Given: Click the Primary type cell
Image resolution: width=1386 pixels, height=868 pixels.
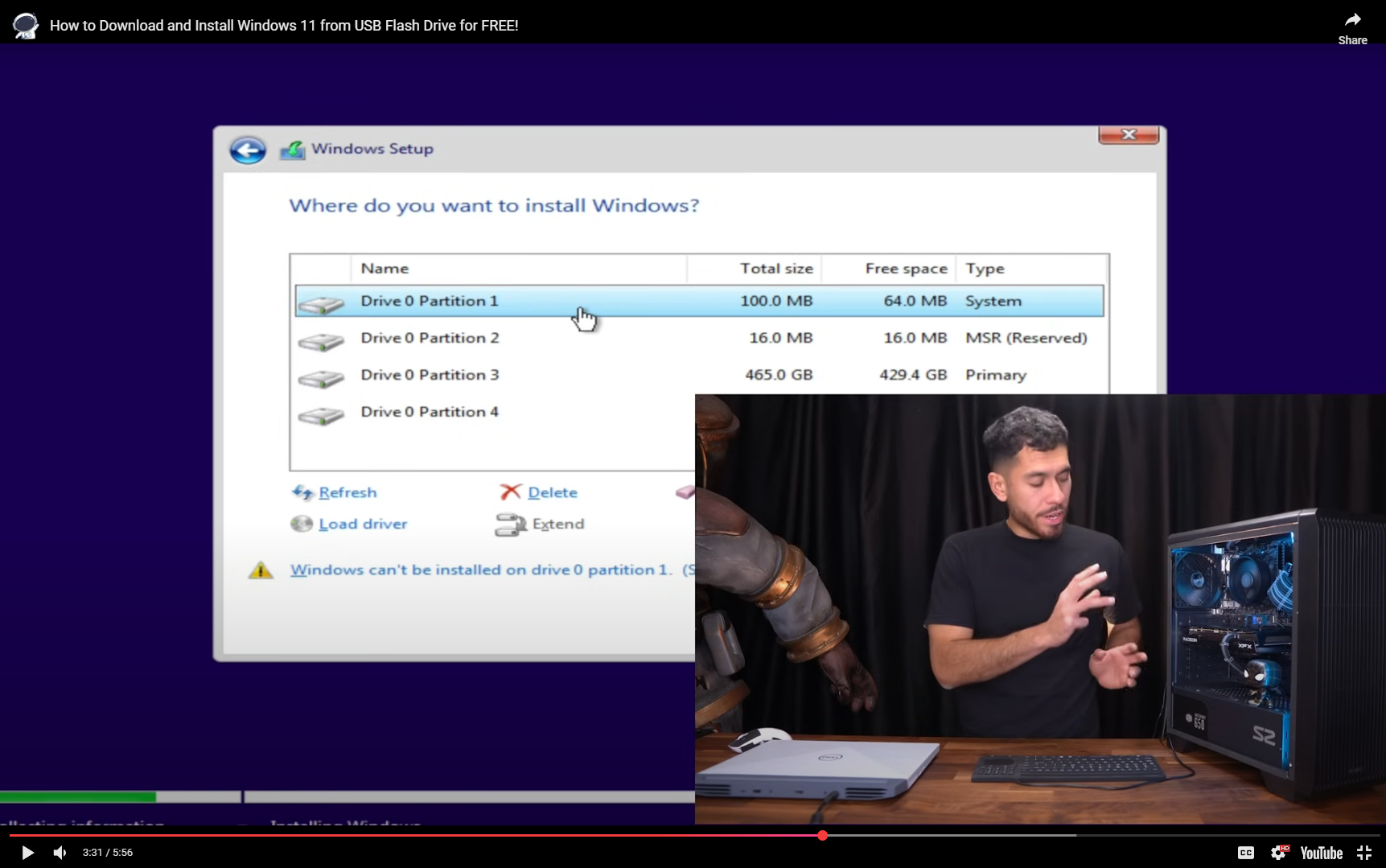Looking at the screenshot, I should [x=996, y=375].
